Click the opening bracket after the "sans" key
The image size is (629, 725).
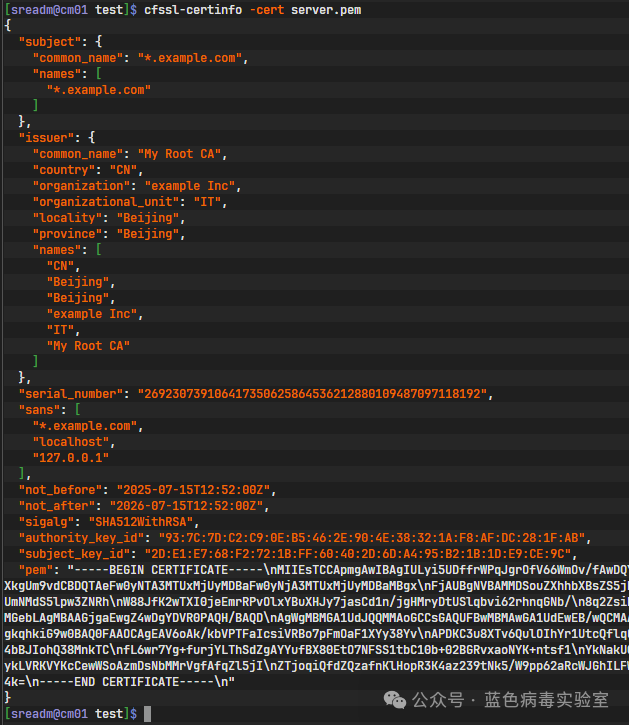click(x=77, y=410)
